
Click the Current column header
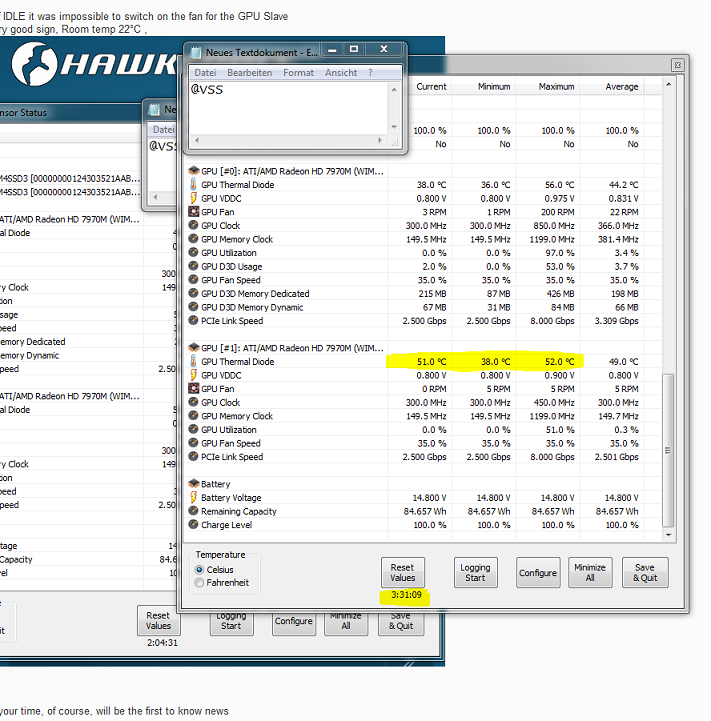coord(431,86)
